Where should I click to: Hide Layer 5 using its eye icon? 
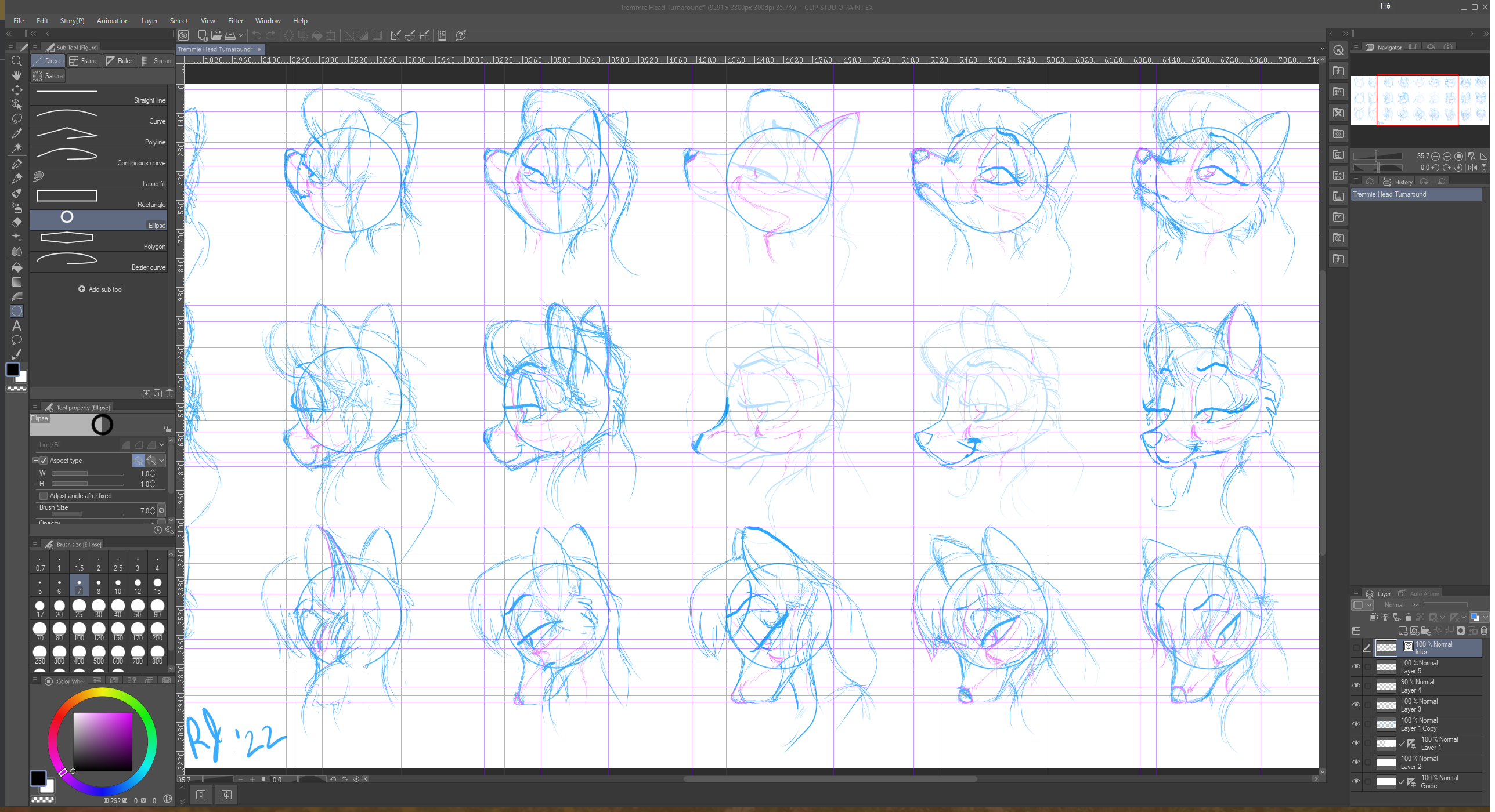pos(1356,666)
